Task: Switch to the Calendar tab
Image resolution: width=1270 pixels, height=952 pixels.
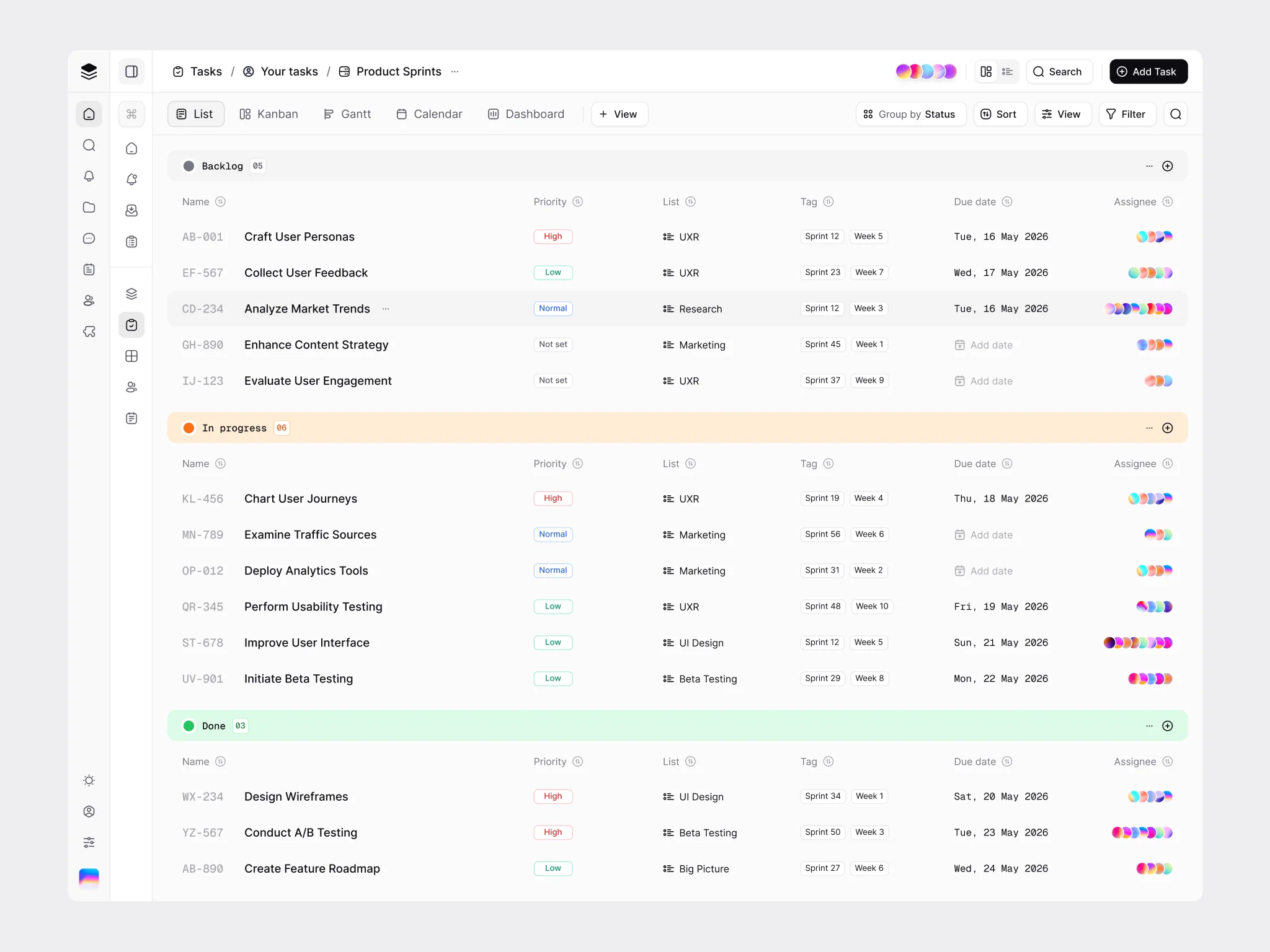Action: coord(430,114)
